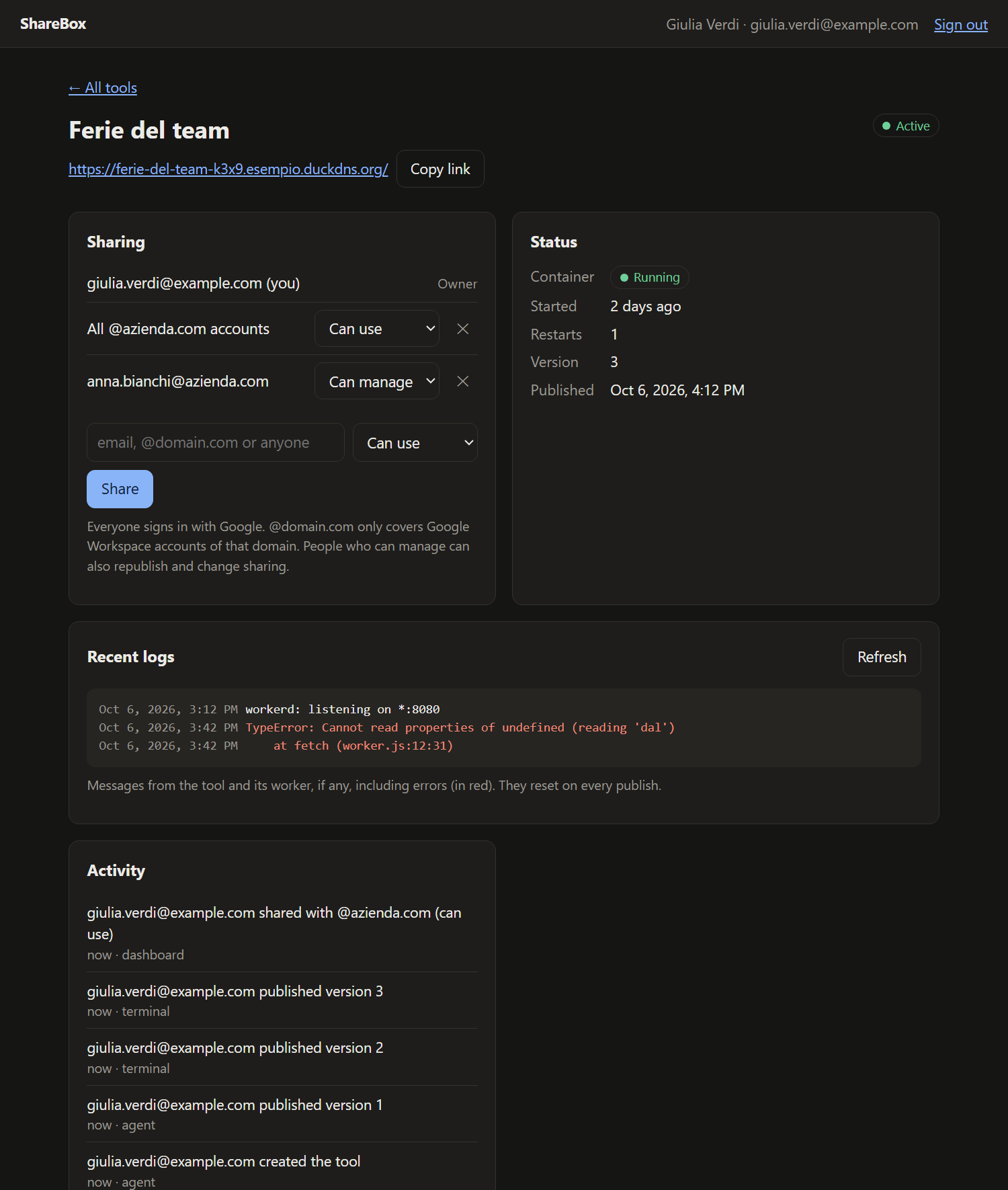Click the 'Ferie del team' title
The width and height of the screenshot is (1008, 1190).
[149, 130]
